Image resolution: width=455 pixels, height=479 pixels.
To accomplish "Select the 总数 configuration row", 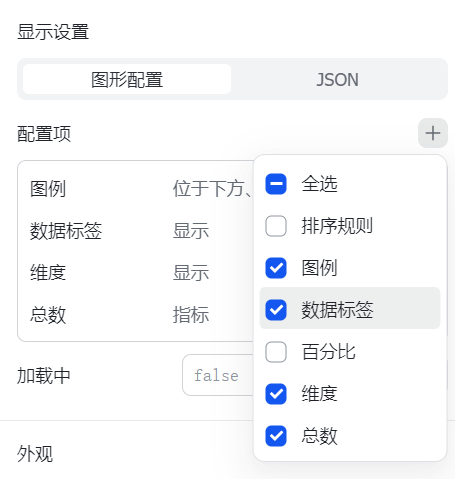I will click(137, 315).
